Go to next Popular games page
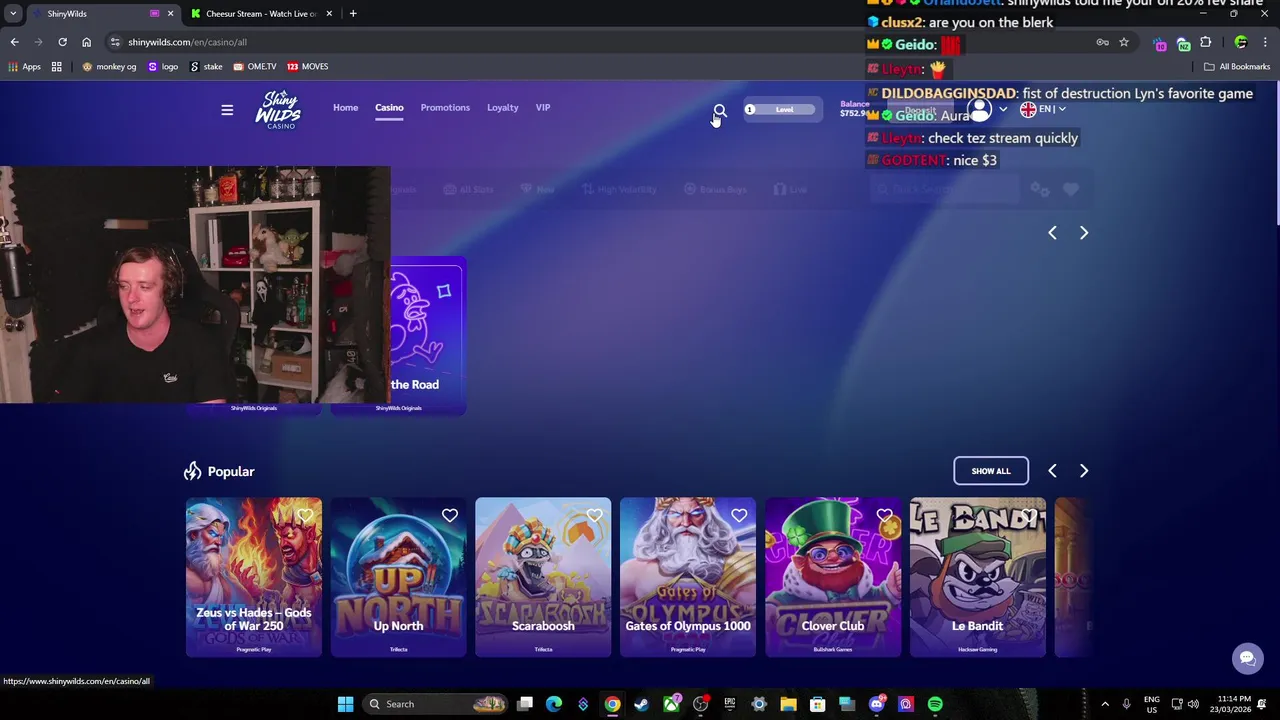Viewport: 1280px width, 720px height. pos(1083,471)
